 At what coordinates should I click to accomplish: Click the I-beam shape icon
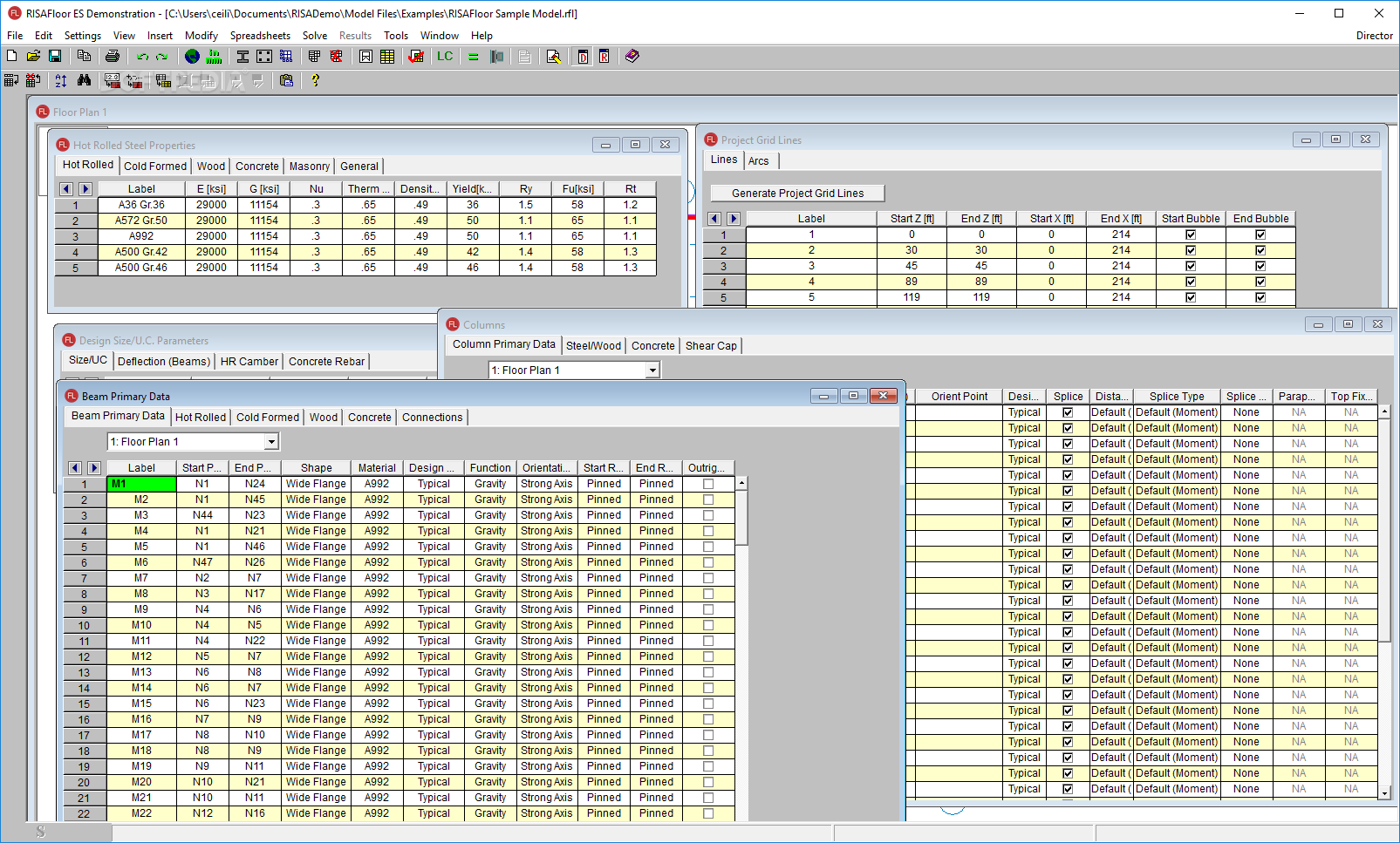[243, 56]
